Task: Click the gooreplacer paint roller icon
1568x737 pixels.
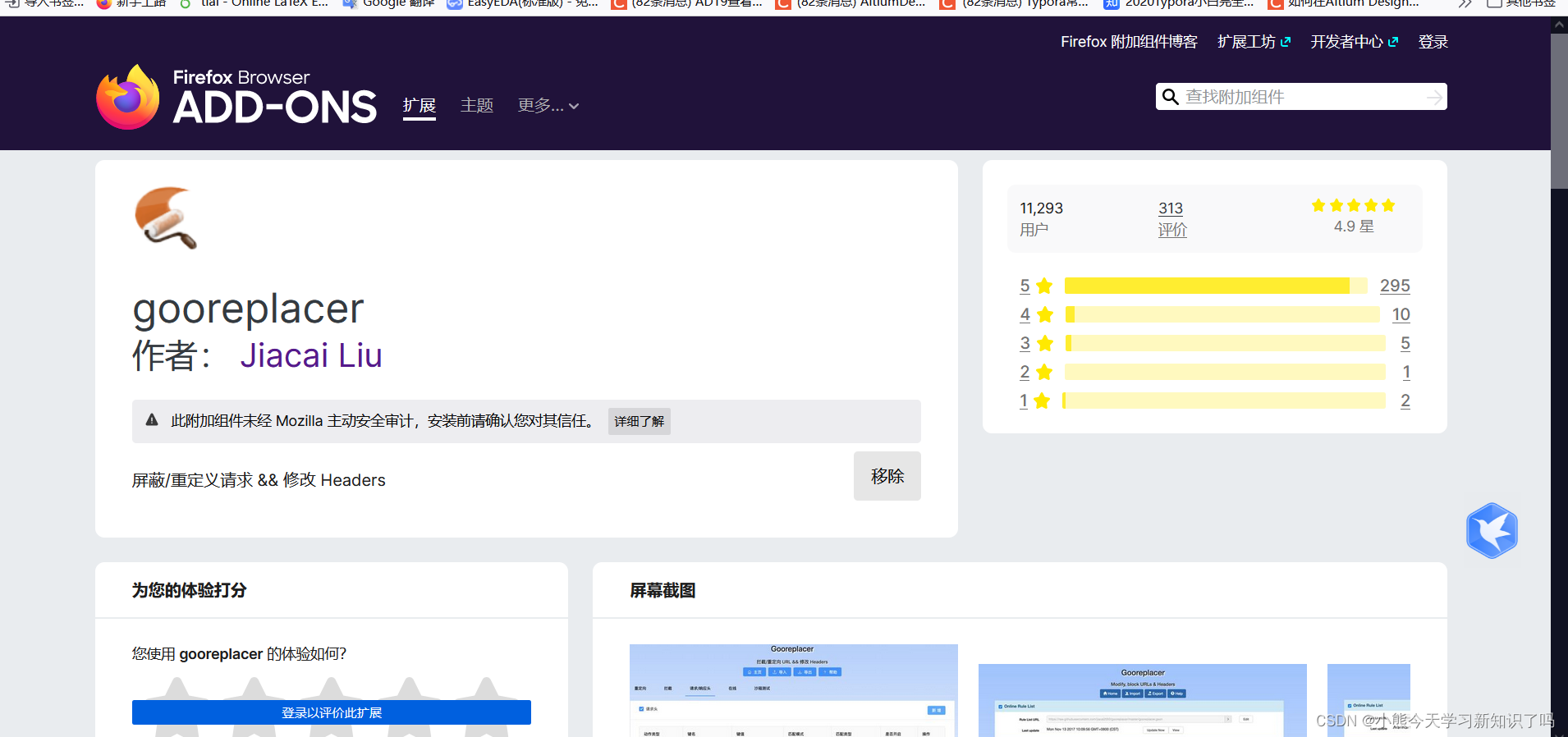Action: tap(166, 217)
